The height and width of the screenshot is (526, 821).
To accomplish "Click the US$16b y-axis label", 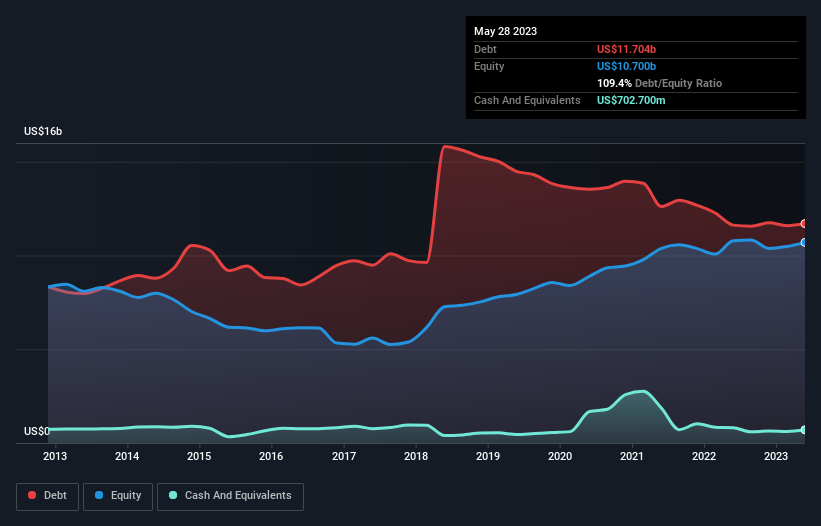I will tap(43, 131).
